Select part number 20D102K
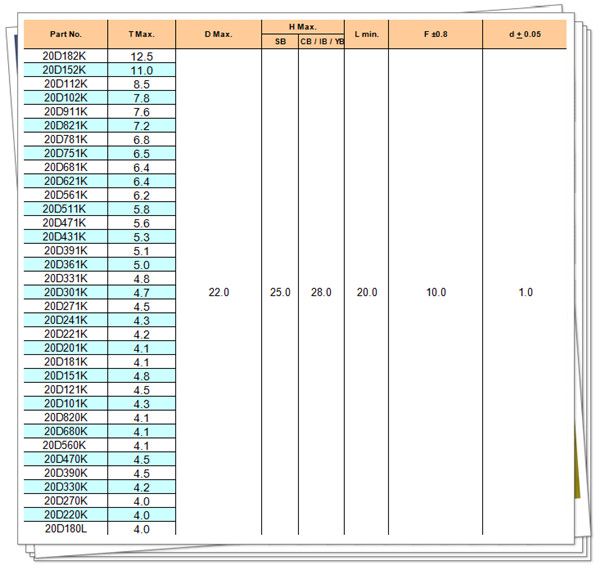Screen dimensions: 600x565 click(66, 98)
